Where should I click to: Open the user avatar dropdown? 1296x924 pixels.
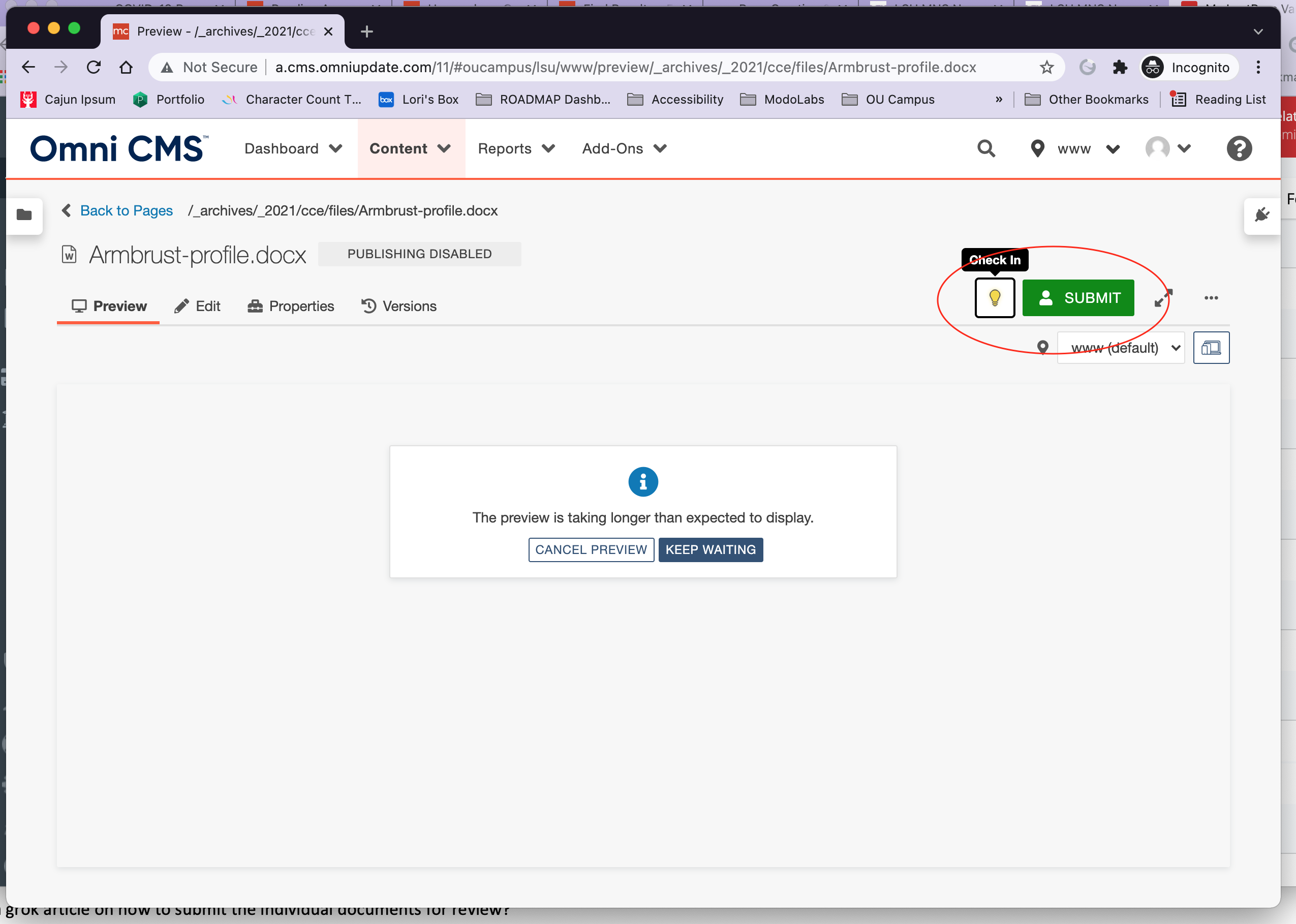[x=1168, y=148]
